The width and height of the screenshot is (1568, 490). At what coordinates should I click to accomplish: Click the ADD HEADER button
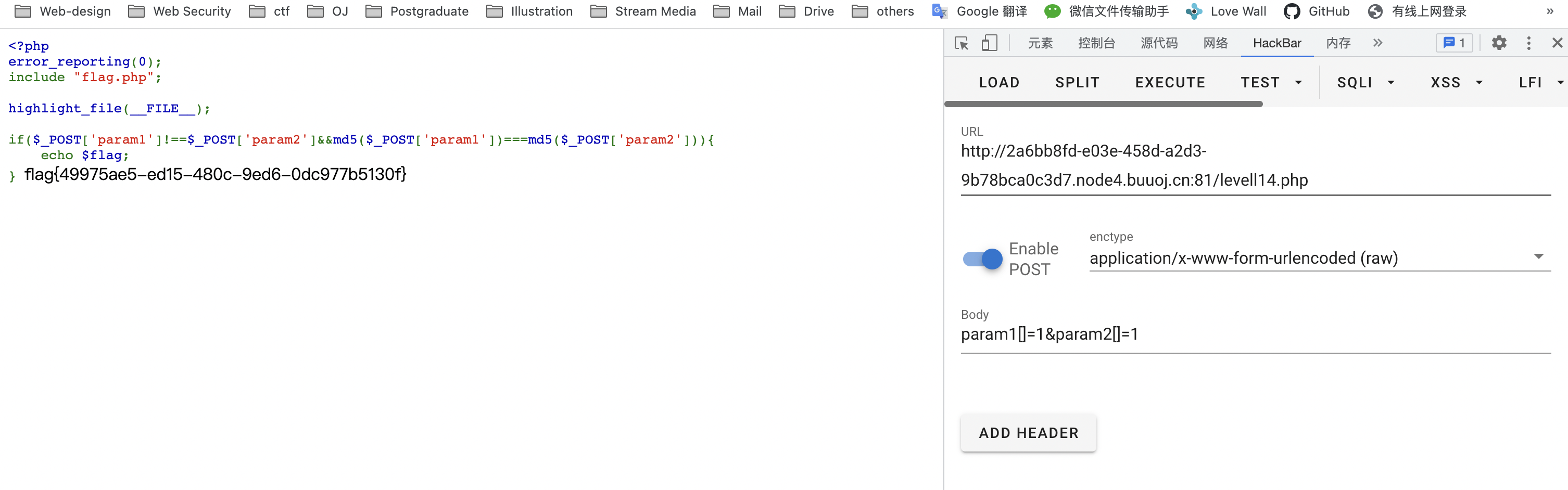[1028, 433]
